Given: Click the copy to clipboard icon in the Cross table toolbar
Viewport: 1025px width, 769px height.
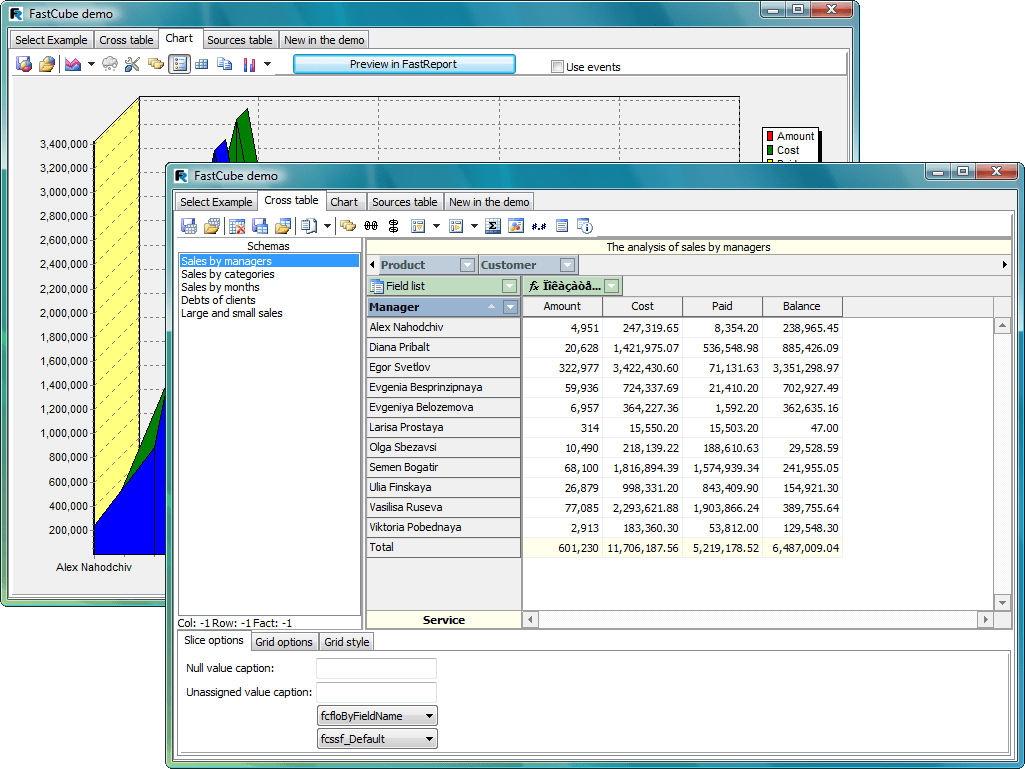Looking at the screenshot, I should [309, 226].
